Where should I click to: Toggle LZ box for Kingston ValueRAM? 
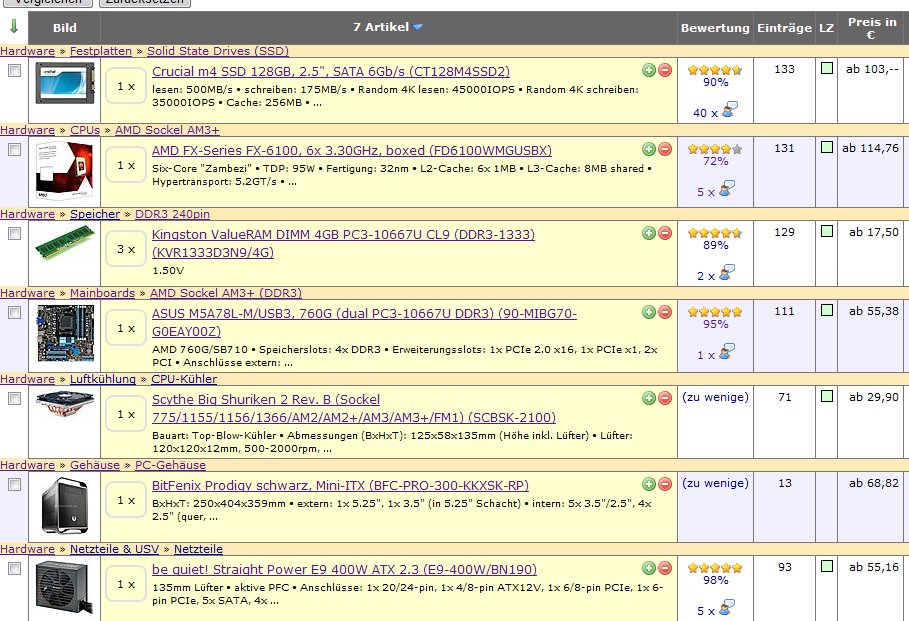point(827,231)
